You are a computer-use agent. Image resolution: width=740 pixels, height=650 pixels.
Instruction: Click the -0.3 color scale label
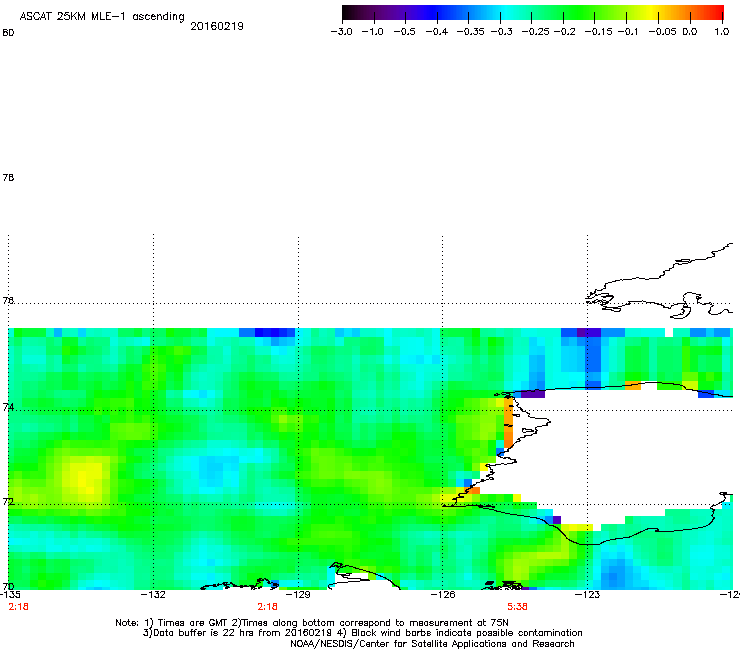502,32
